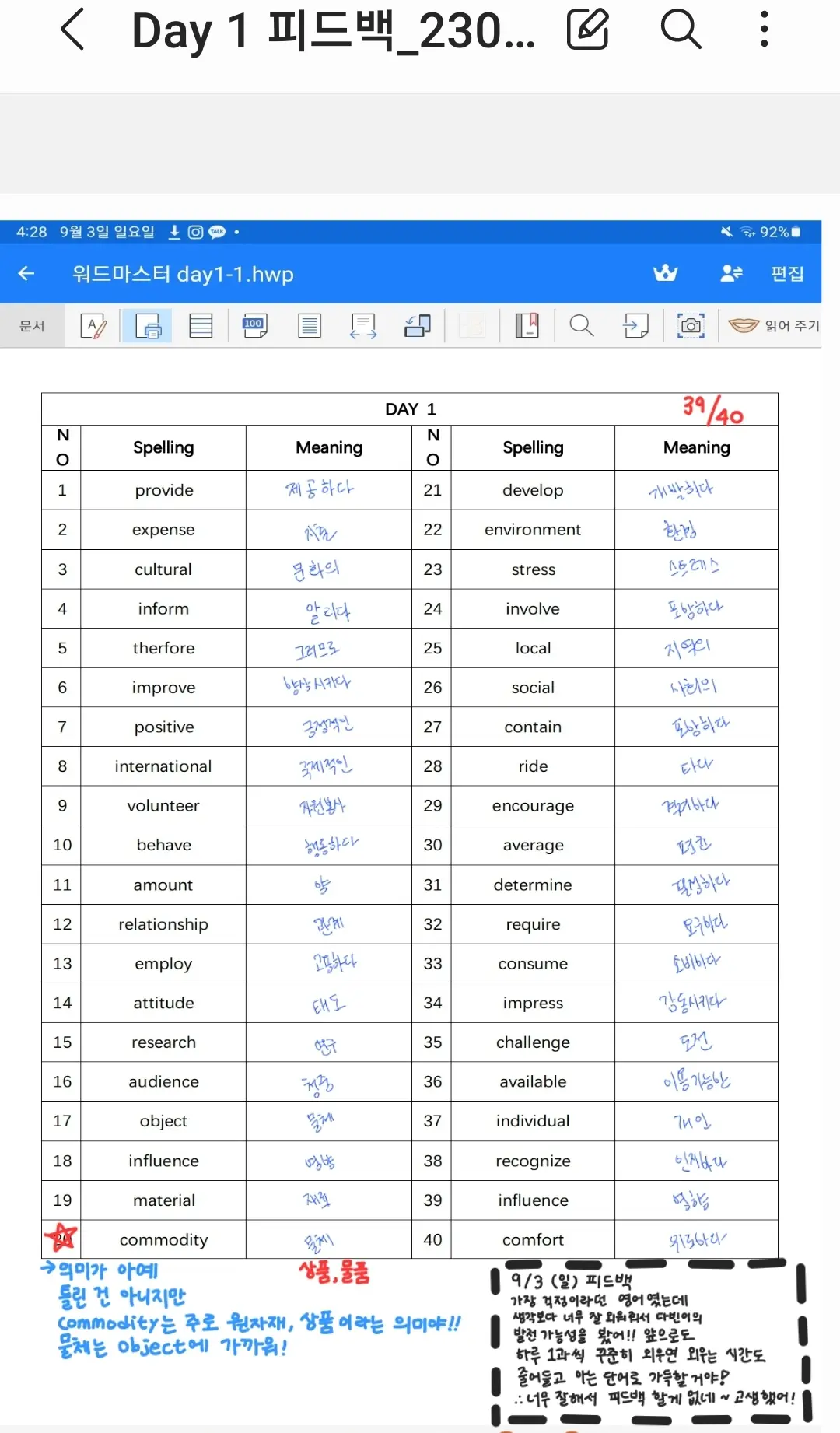Tap the word 'available' cell

533,1081
